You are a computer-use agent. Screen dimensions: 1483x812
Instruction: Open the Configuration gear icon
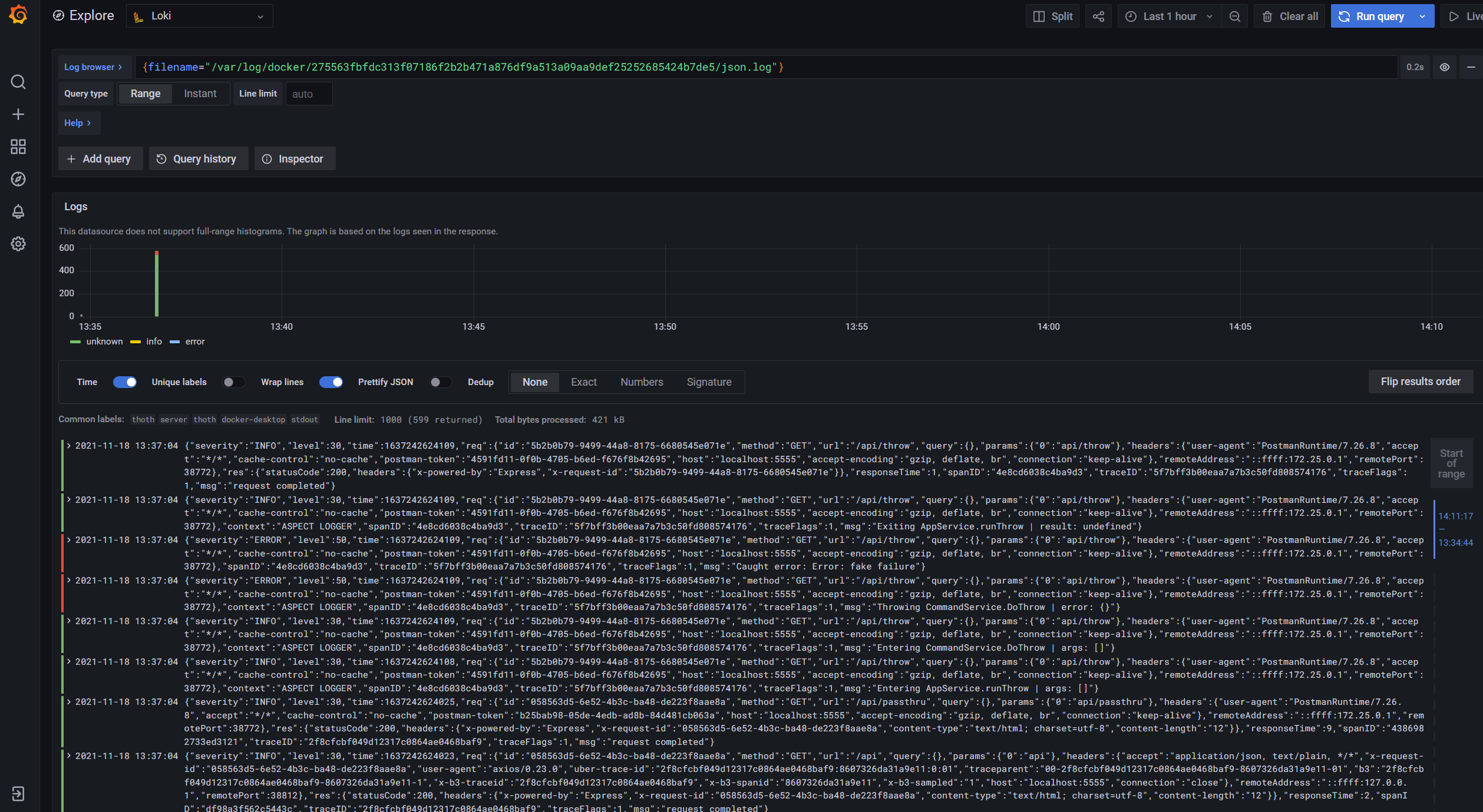coord(18,244)
